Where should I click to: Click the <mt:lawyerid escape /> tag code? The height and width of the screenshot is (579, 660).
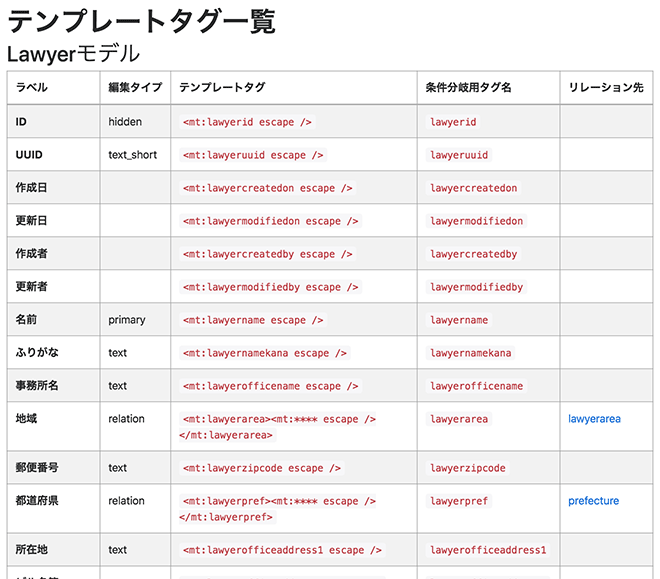click(x=247, y=122)
